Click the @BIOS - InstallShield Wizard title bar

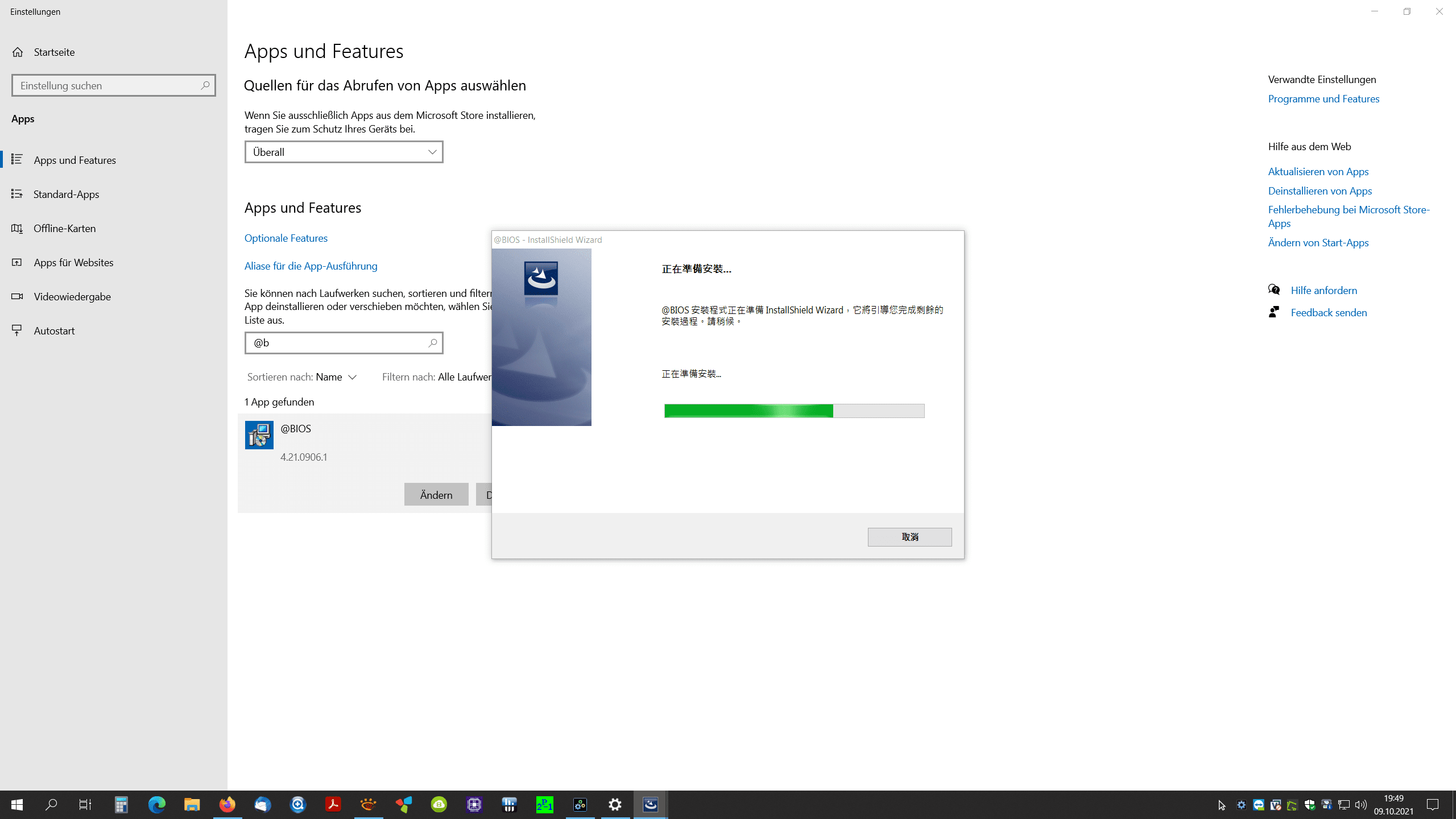[x=727, y=239]
